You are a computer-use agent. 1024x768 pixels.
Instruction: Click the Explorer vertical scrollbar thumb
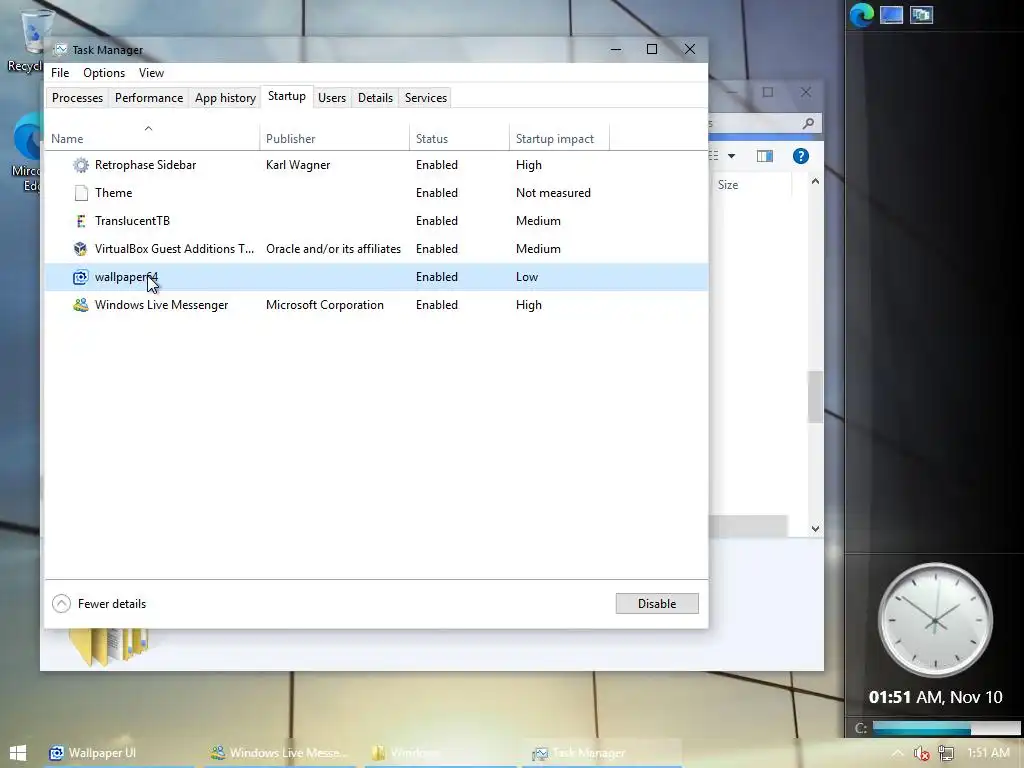[815, 397]
